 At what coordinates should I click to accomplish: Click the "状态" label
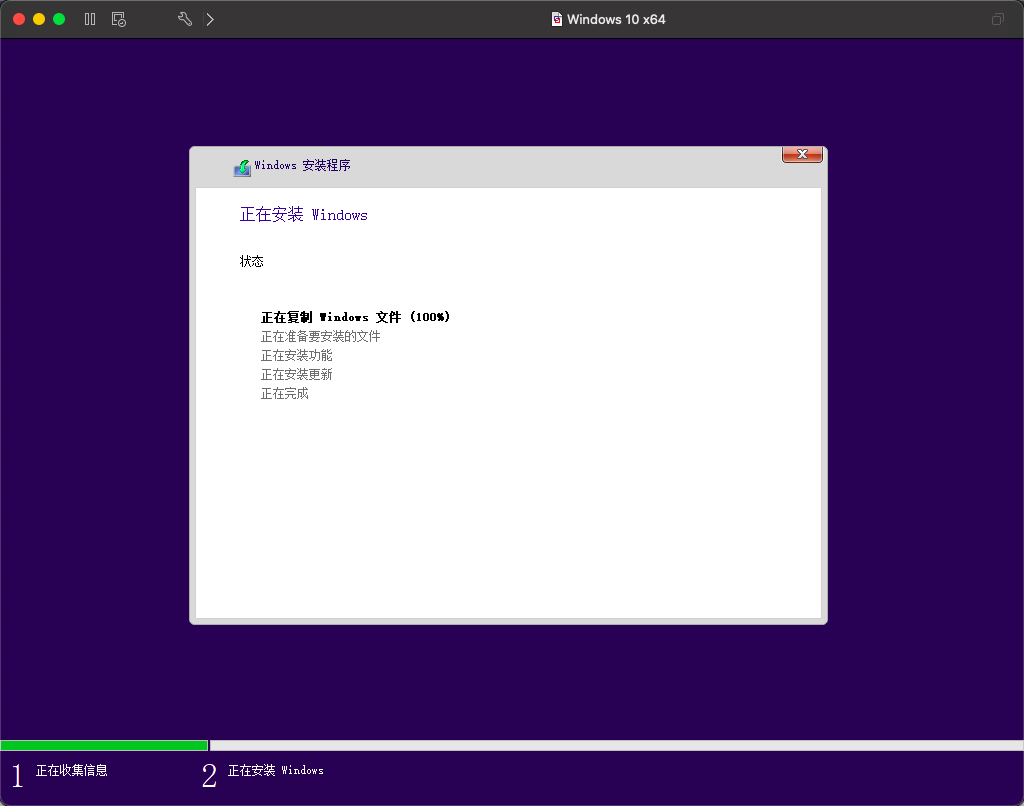(251, 261)
